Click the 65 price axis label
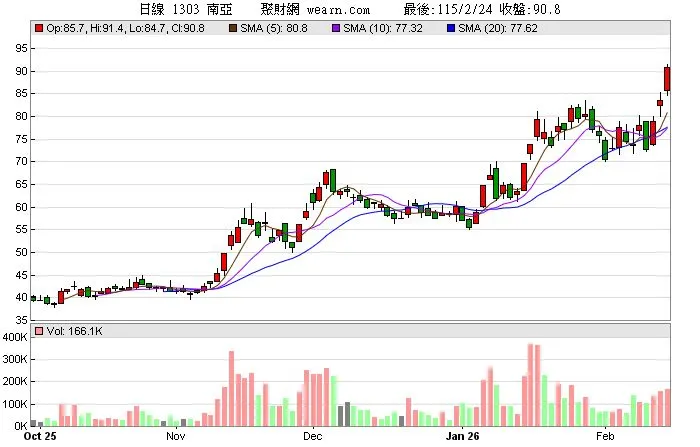Screen dimensions: 700x447 (x=21, y=184)
